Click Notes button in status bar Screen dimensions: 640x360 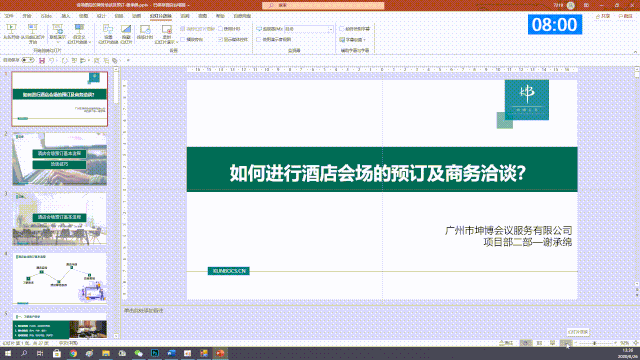[506, 343]
